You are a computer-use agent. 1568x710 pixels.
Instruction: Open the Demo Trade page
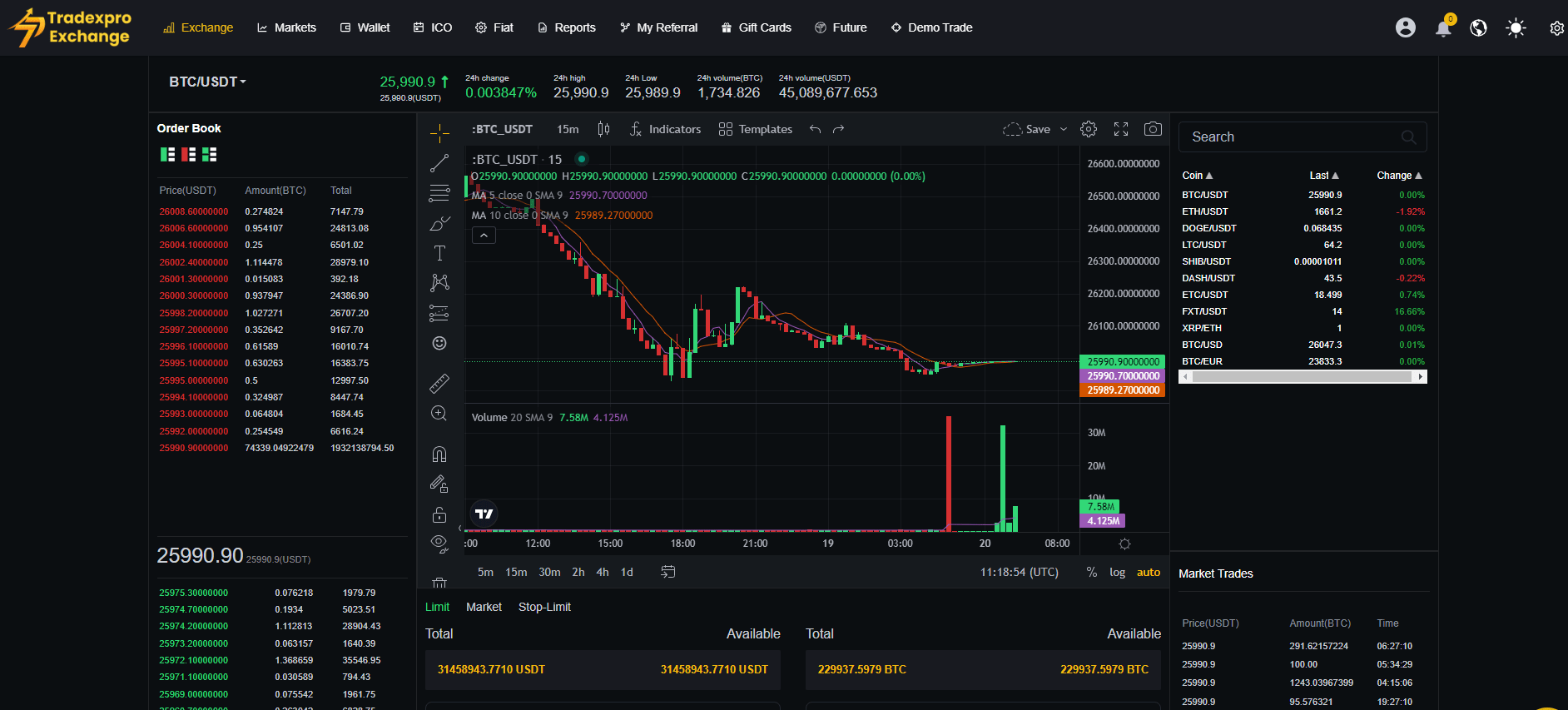pos(931,27)
